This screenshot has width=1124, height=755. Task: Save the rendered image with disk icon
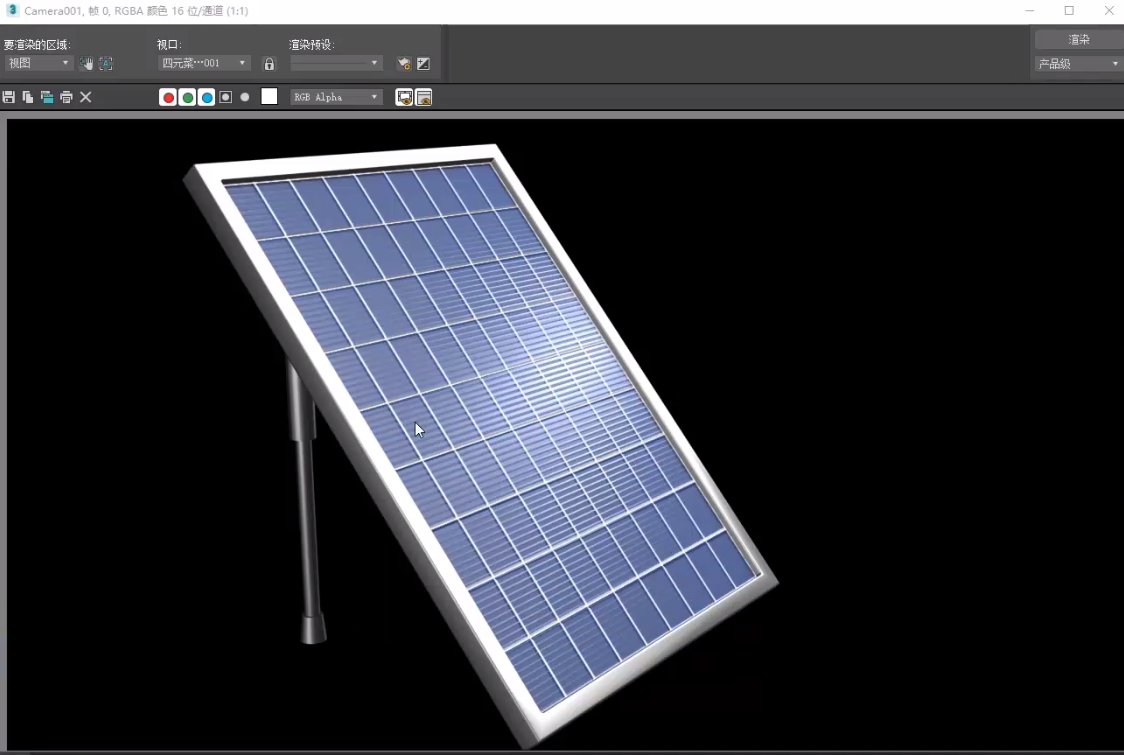tap(9, 97)
